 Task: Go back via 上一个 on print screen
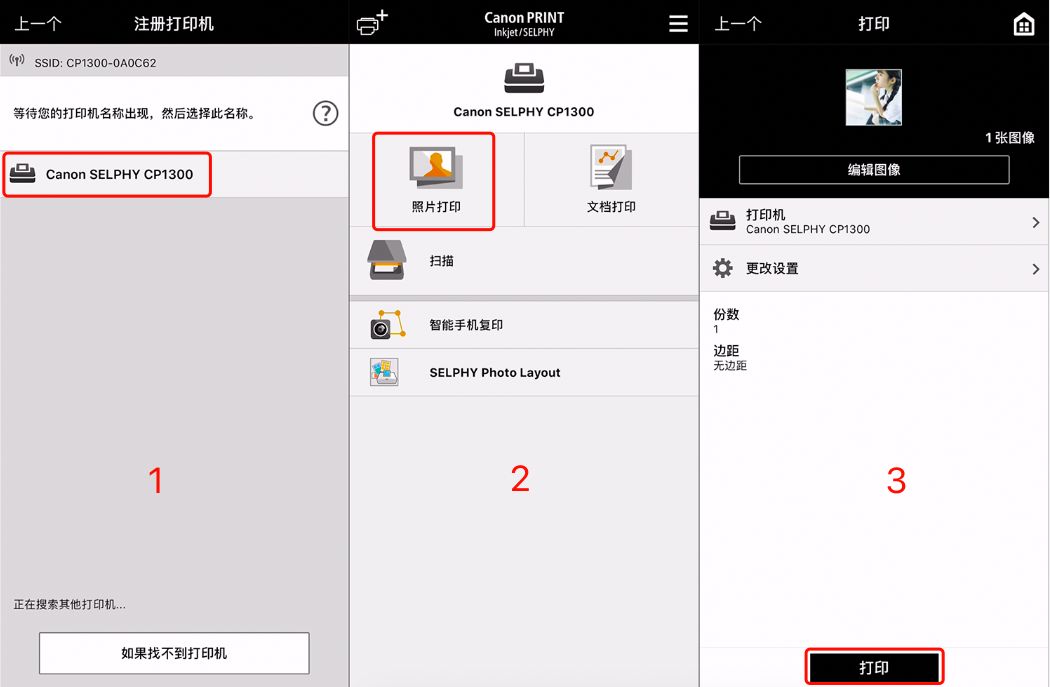[x=738, y=24]
